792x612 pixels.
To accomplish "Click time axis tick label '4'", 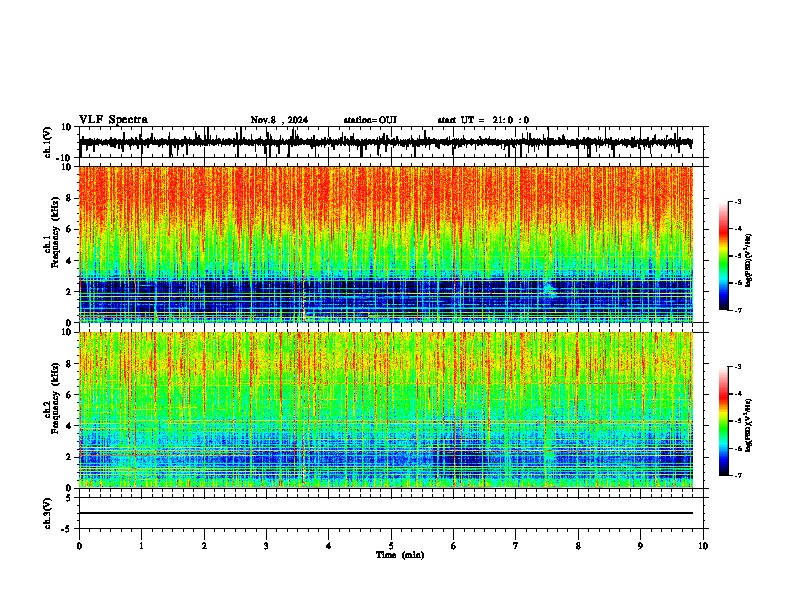I will coord(329,546).
